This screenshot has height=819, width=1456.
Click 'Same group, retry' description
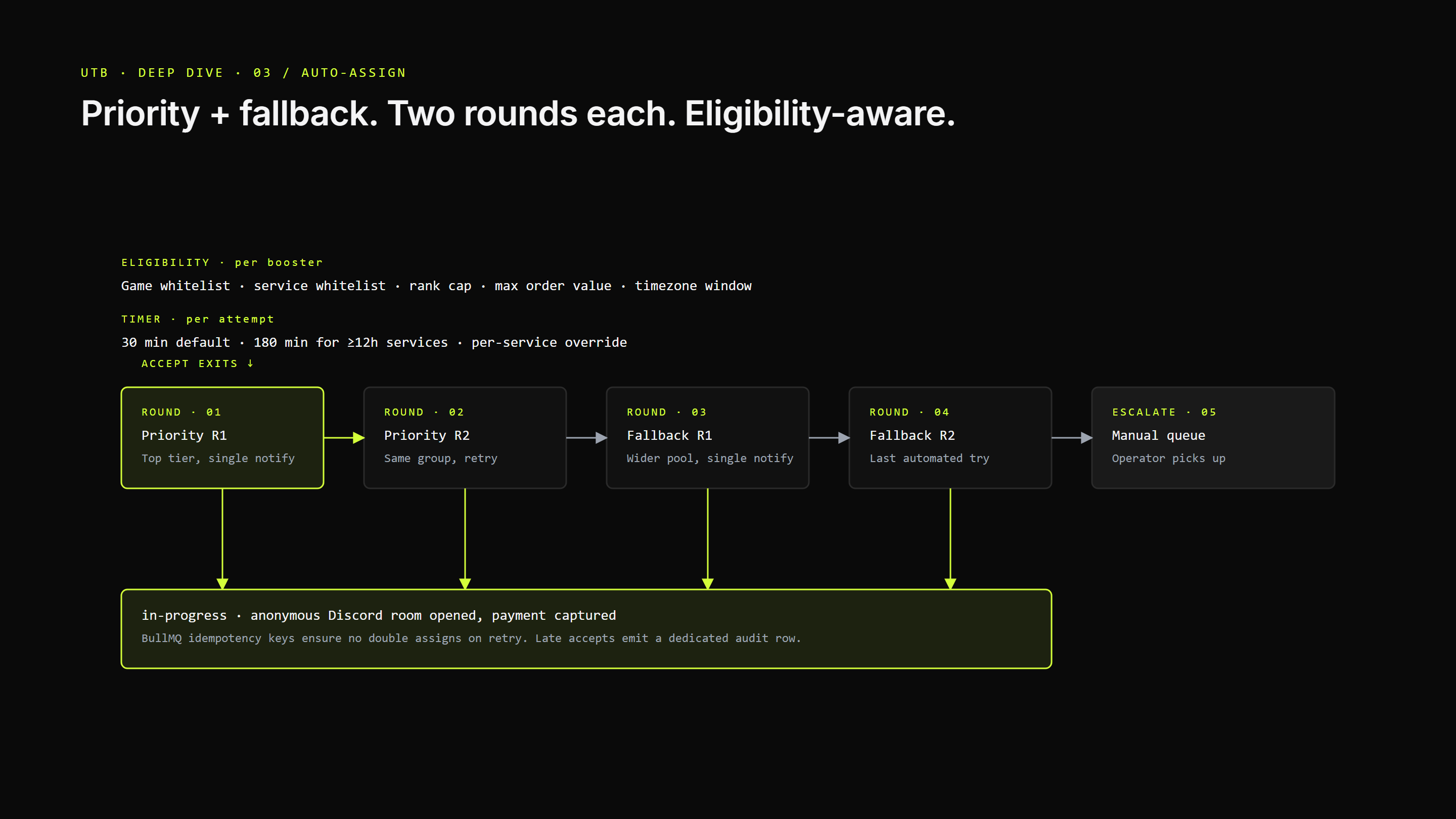(x=441, y=459)
